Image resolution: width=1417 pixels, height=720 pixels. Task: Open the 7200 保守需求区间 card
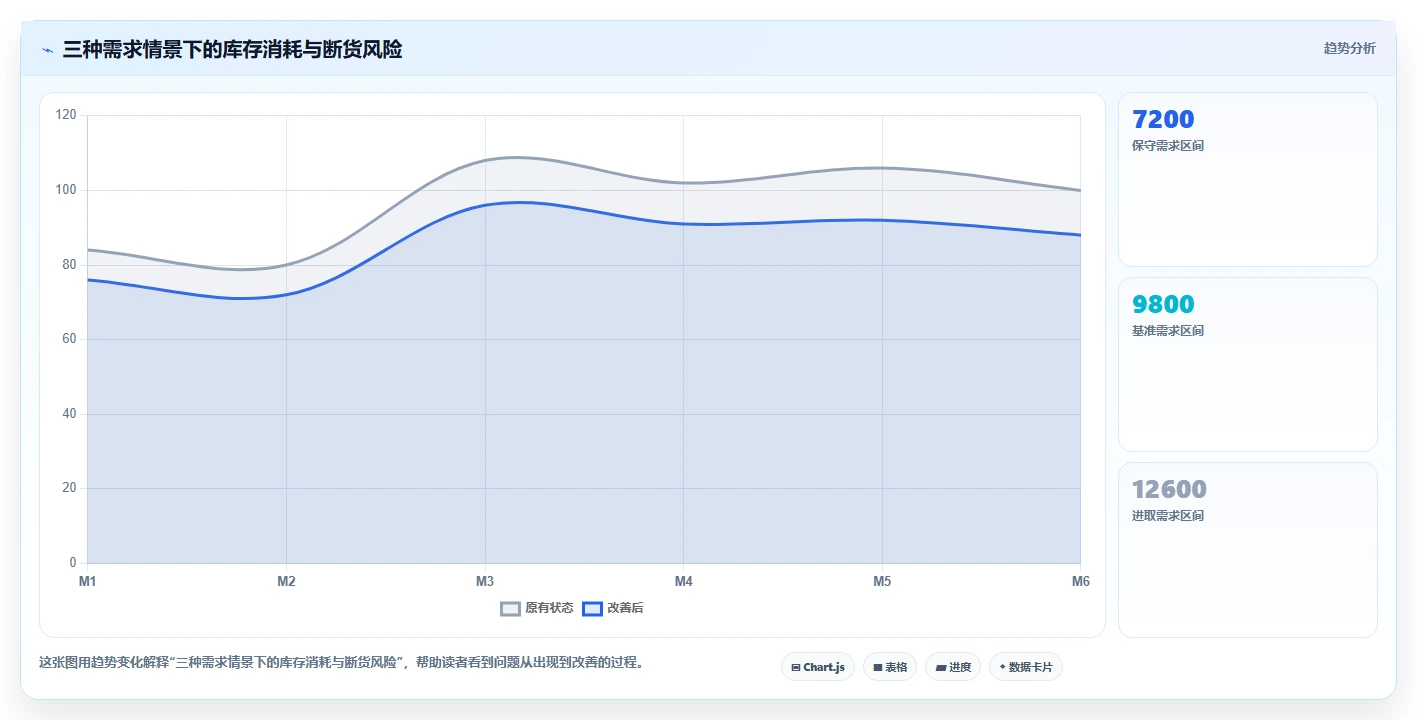pos(1248,180)
